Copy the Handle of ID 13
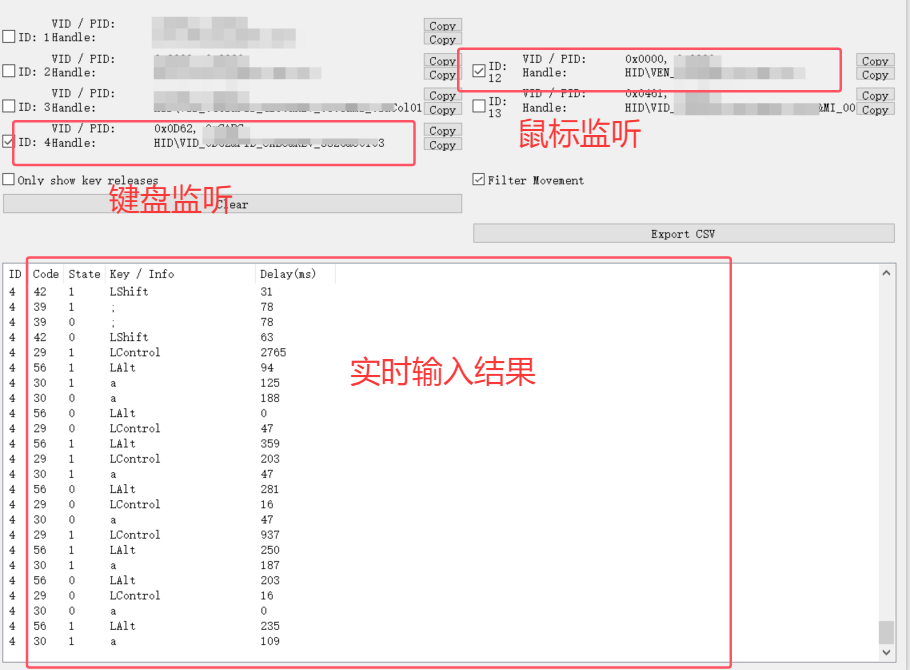The width and height of the screenshot is (910, 670). point(875,109)
